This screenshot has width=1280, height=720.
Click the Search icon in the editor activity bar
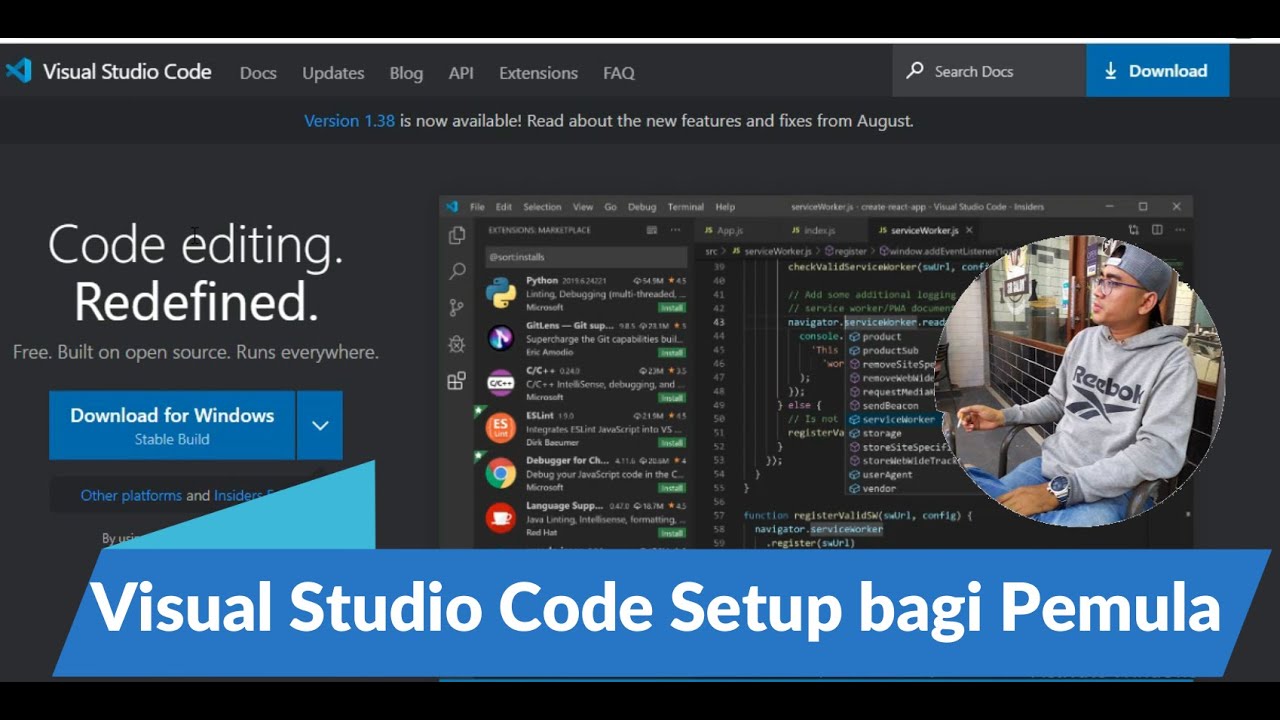457,271
